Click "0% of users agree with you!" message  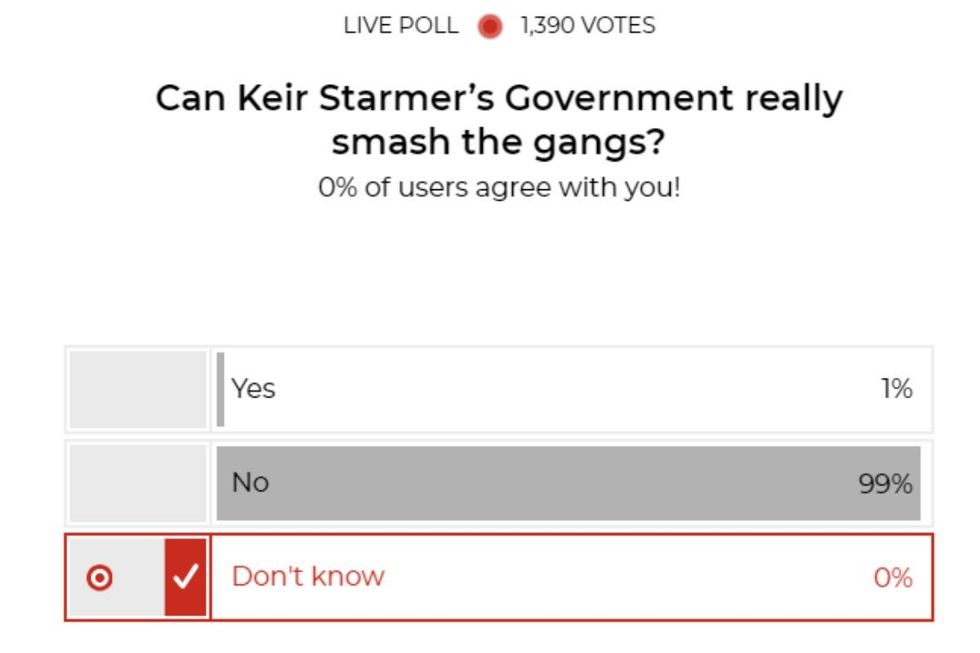[x=499, y=188]
